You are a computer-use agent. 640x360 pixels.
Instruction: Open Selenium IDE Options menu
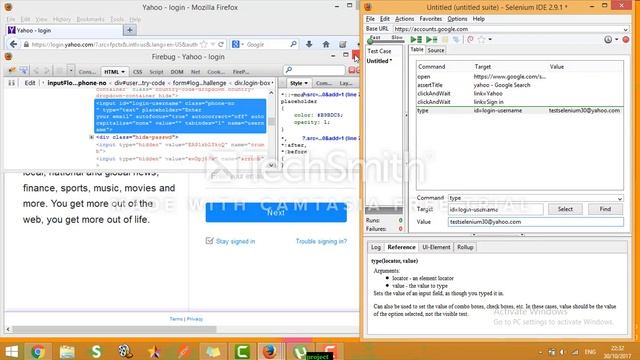click(457, 19)
